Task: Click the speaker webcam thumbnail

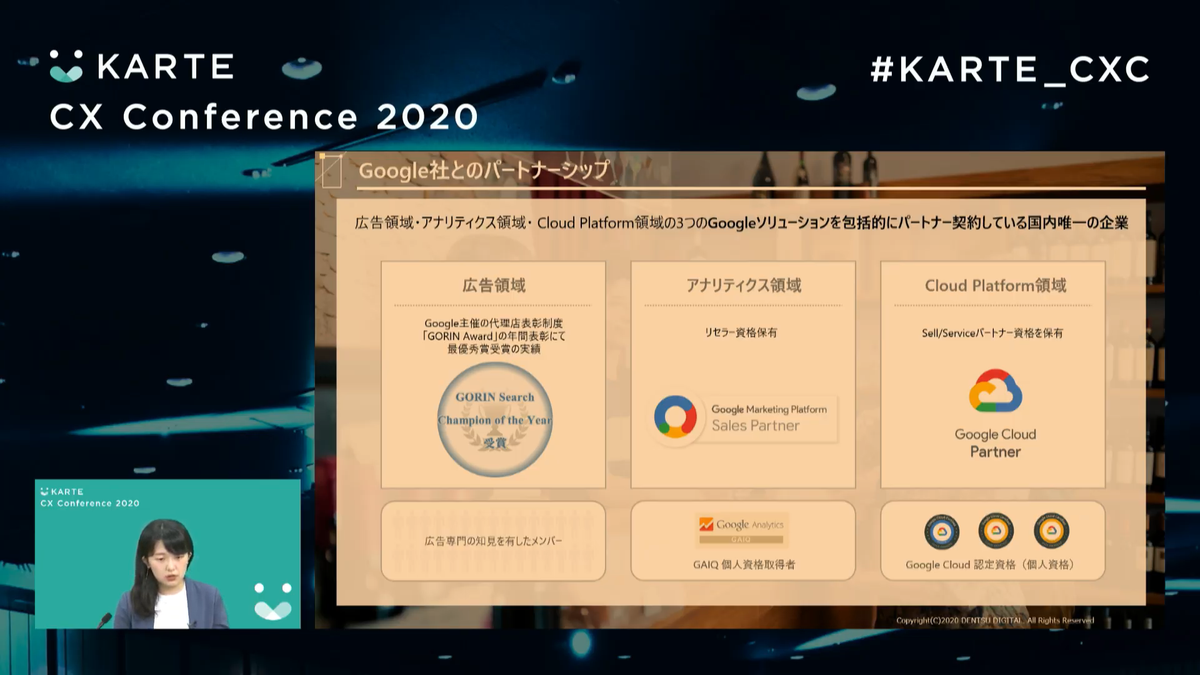Action: tap(167, 554)
